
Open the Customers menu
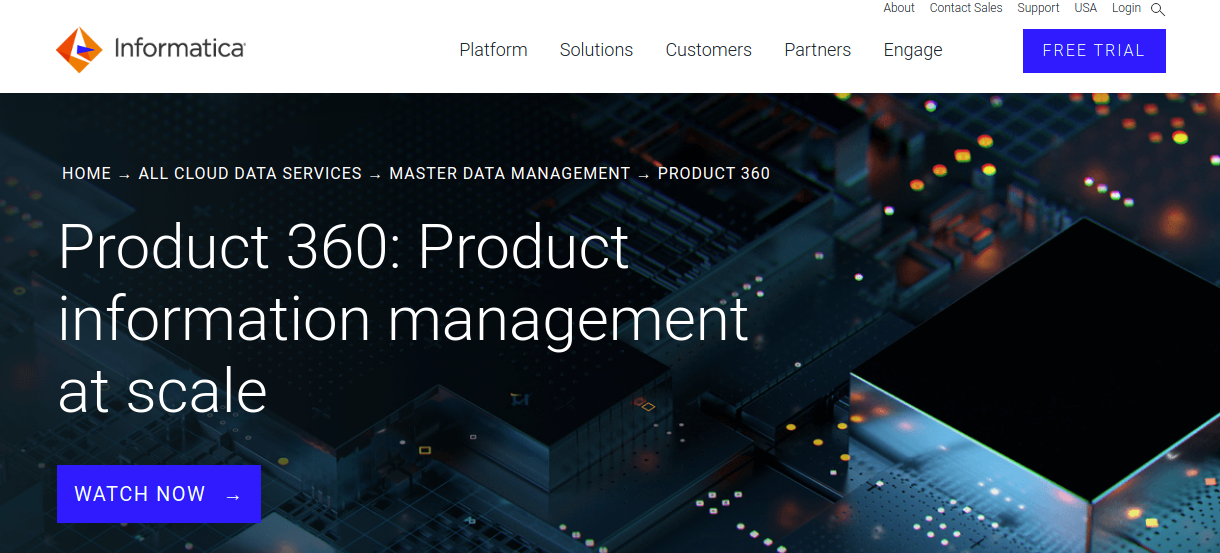click(709, 50)
